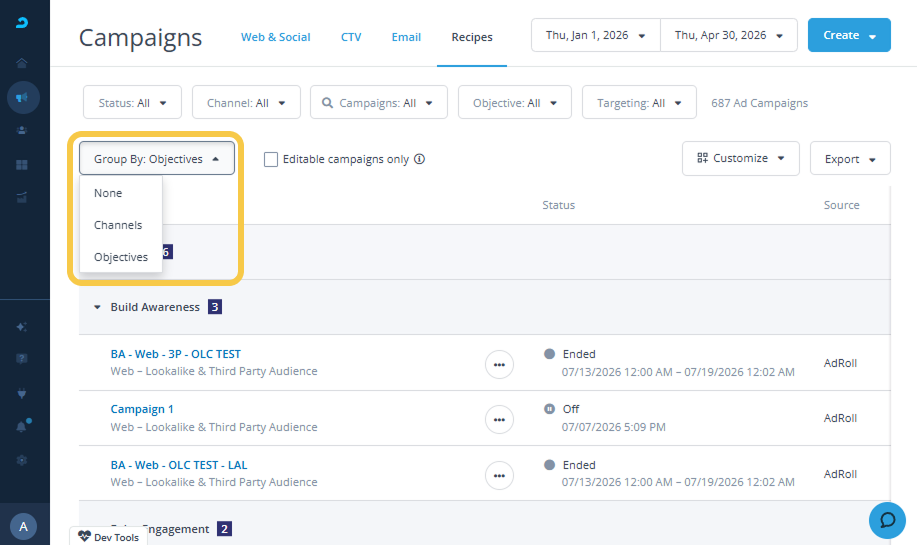Open notifications via the sidebar bell icon
This screenshot has width=917, height=545.
coord(22,427)
